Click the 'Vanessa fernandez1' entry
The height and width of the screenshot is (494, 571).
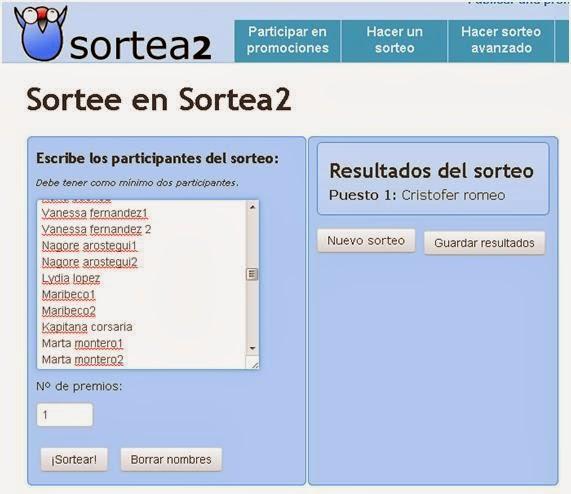click(x=95, y=213)
